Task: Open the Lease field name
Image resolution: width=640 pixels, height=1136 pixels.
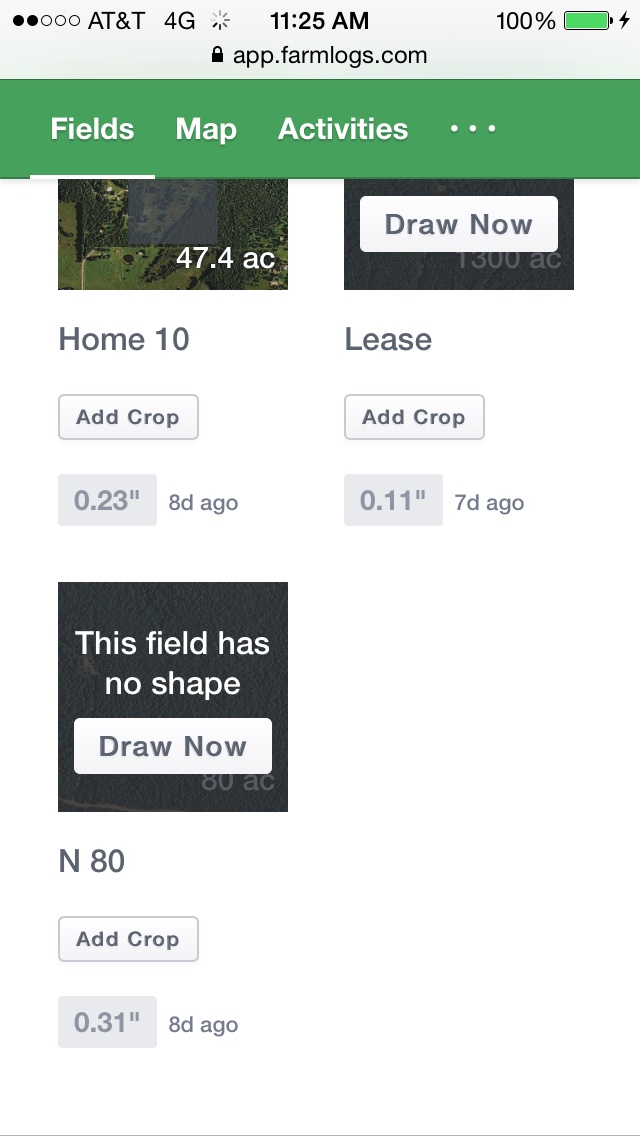Action: (x=388, y=339)
